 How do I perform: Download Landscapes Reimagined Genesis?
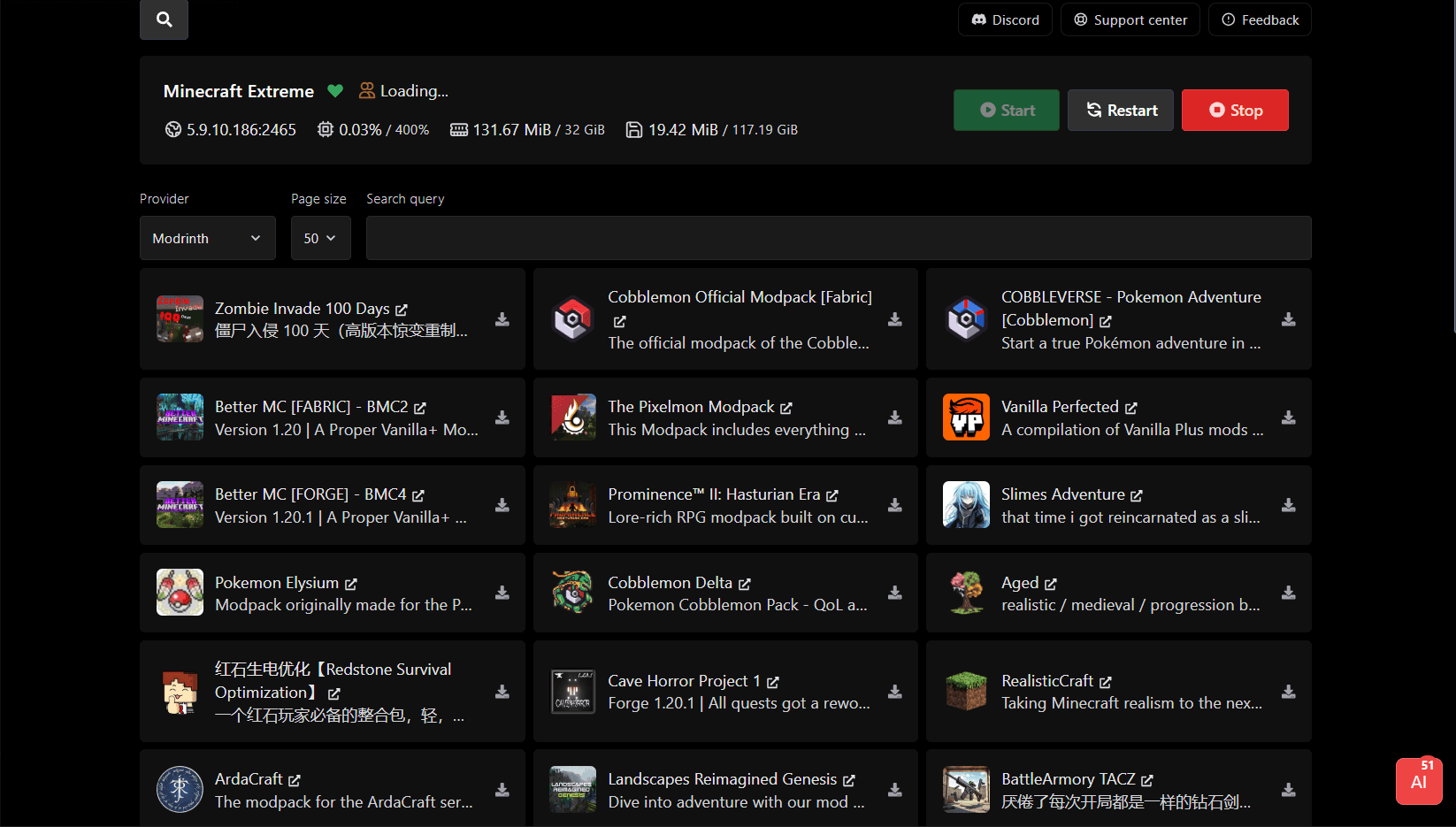(x=895, y=790)
